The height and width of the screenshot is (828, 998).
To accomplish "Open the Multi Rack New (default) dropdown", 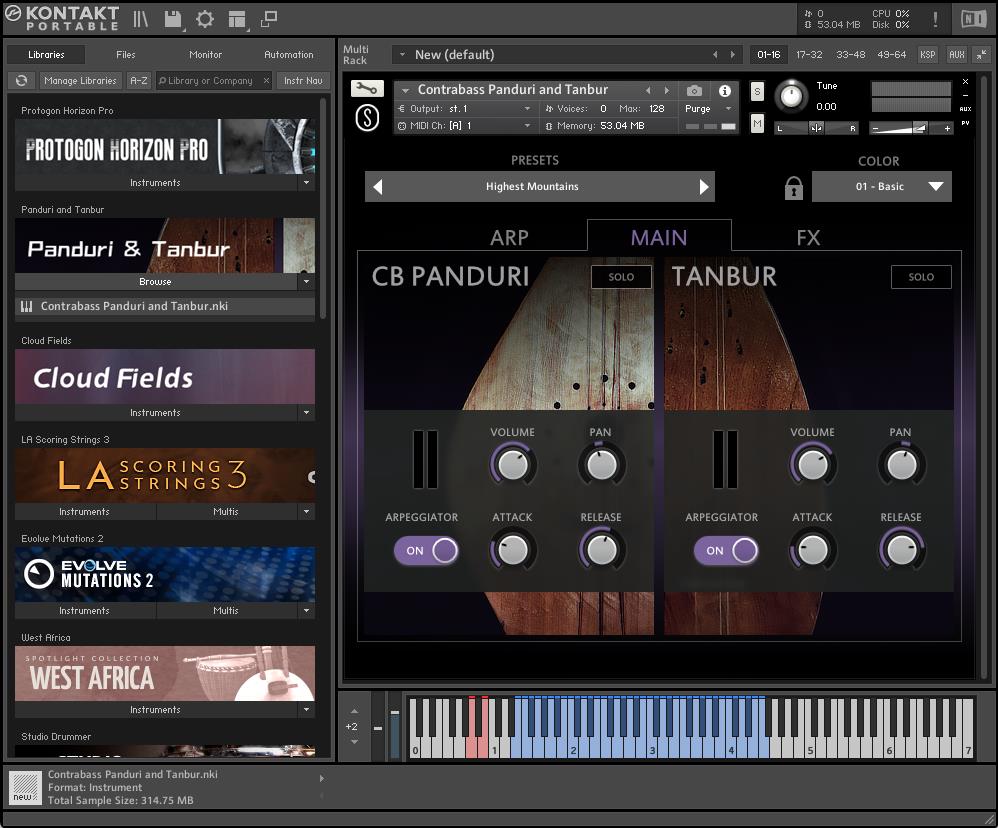I will [x=402, y=55].
